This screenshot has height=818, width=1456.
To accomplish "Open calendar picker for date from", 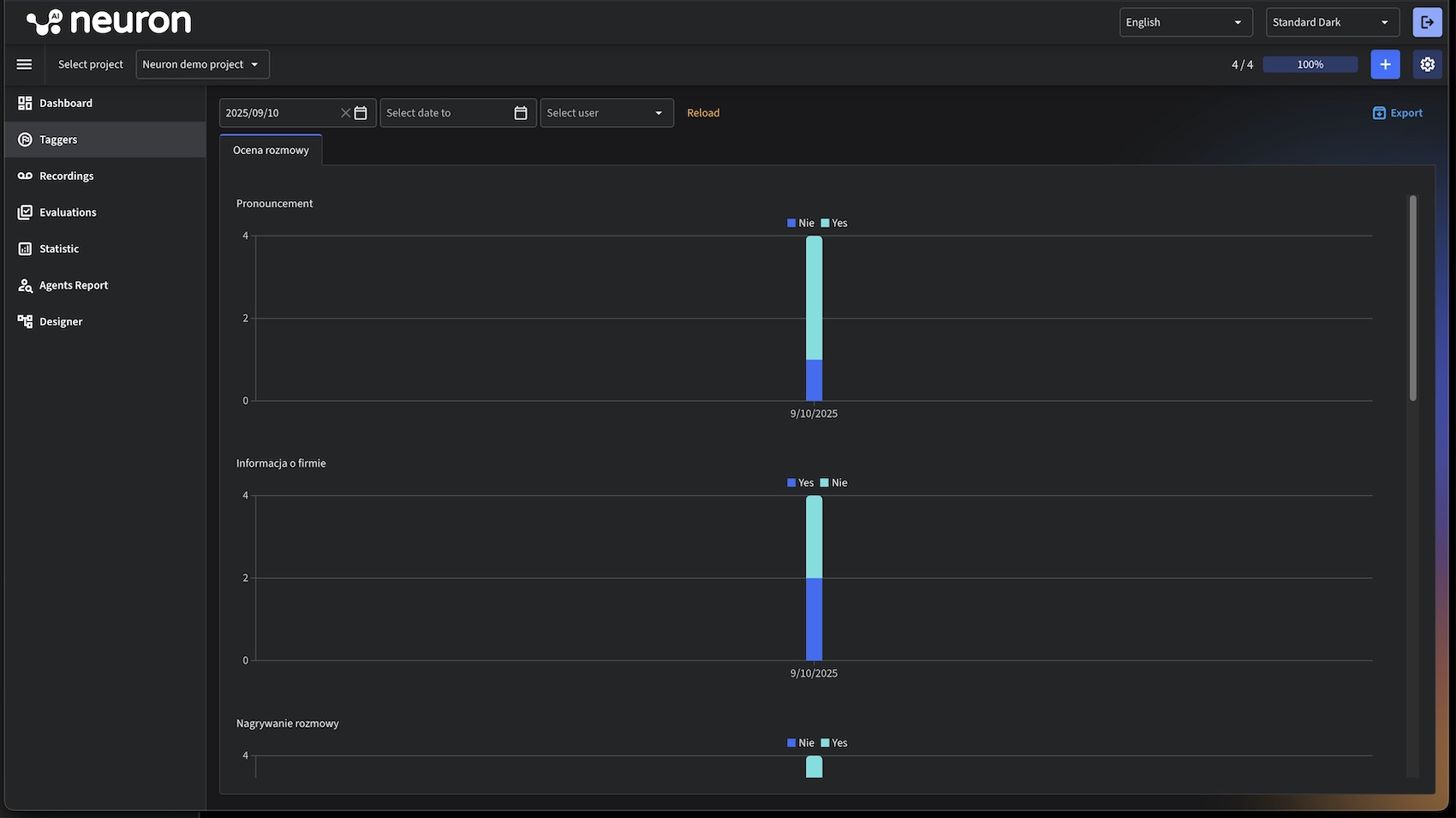I will pyautogui.click(x=361, y=113).
